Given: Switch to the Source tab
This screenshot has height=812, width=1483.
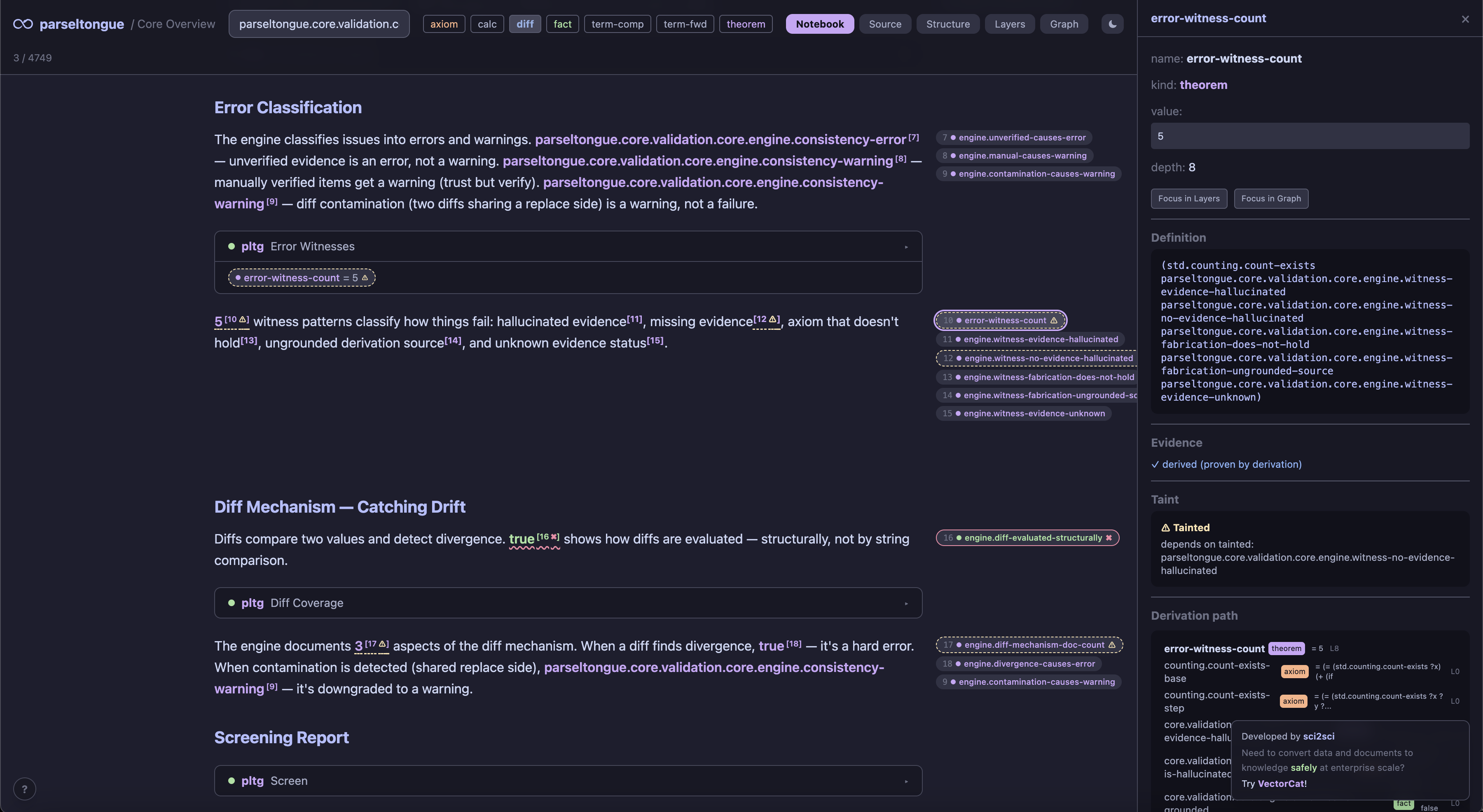Looking at the screenshot, I should tap(884, 24).
